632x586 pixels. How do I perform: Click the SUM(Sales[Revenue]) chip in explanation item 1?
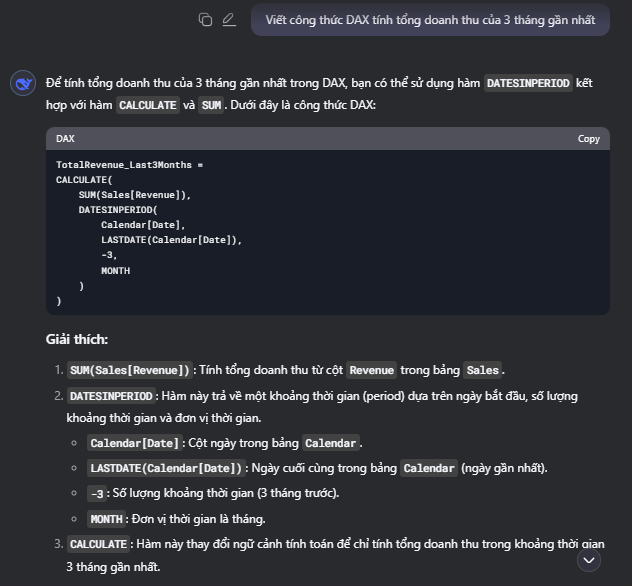coord(129,370)
